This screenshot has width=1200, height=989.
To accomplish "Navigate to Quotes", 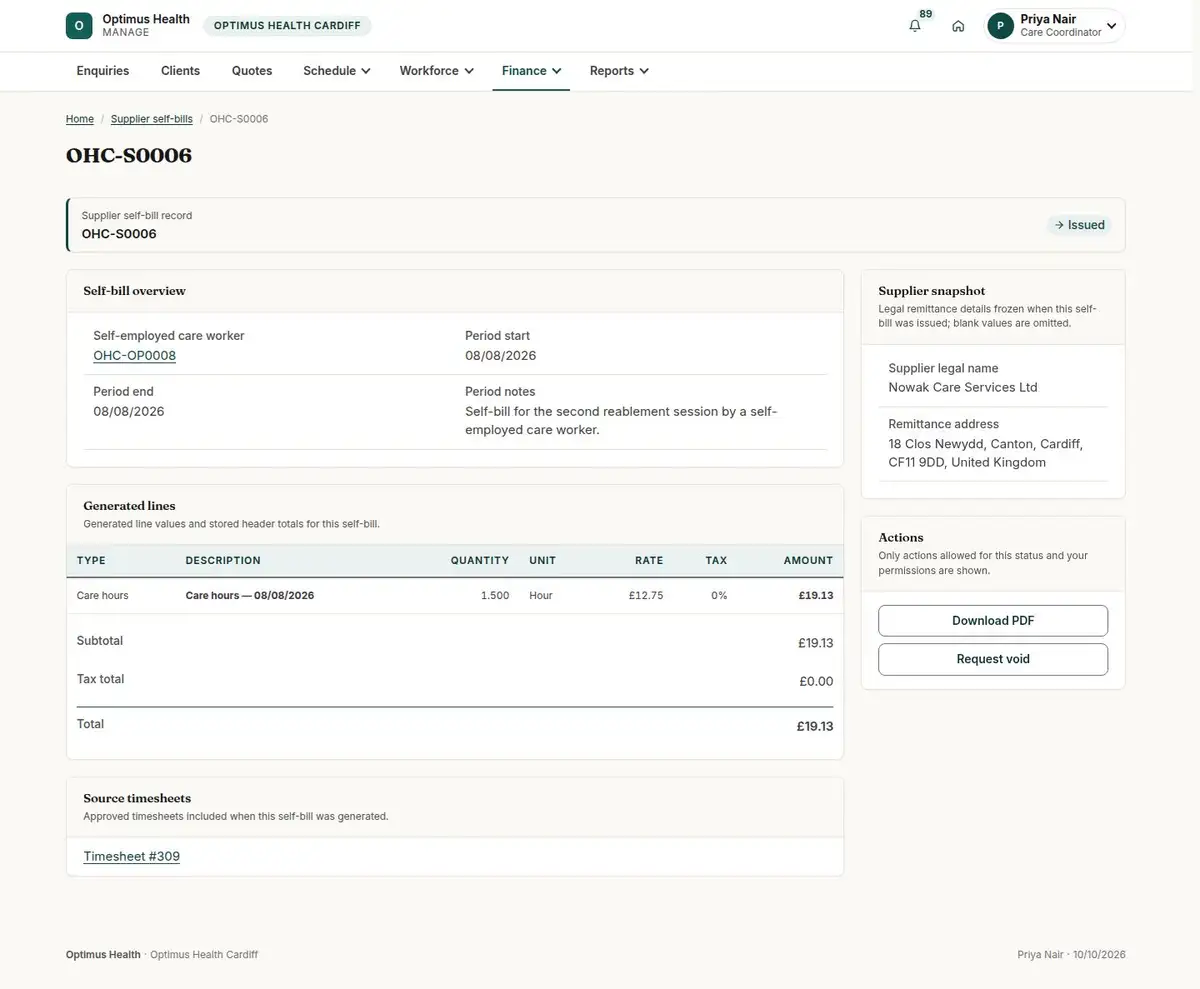I will click(252, 71).
